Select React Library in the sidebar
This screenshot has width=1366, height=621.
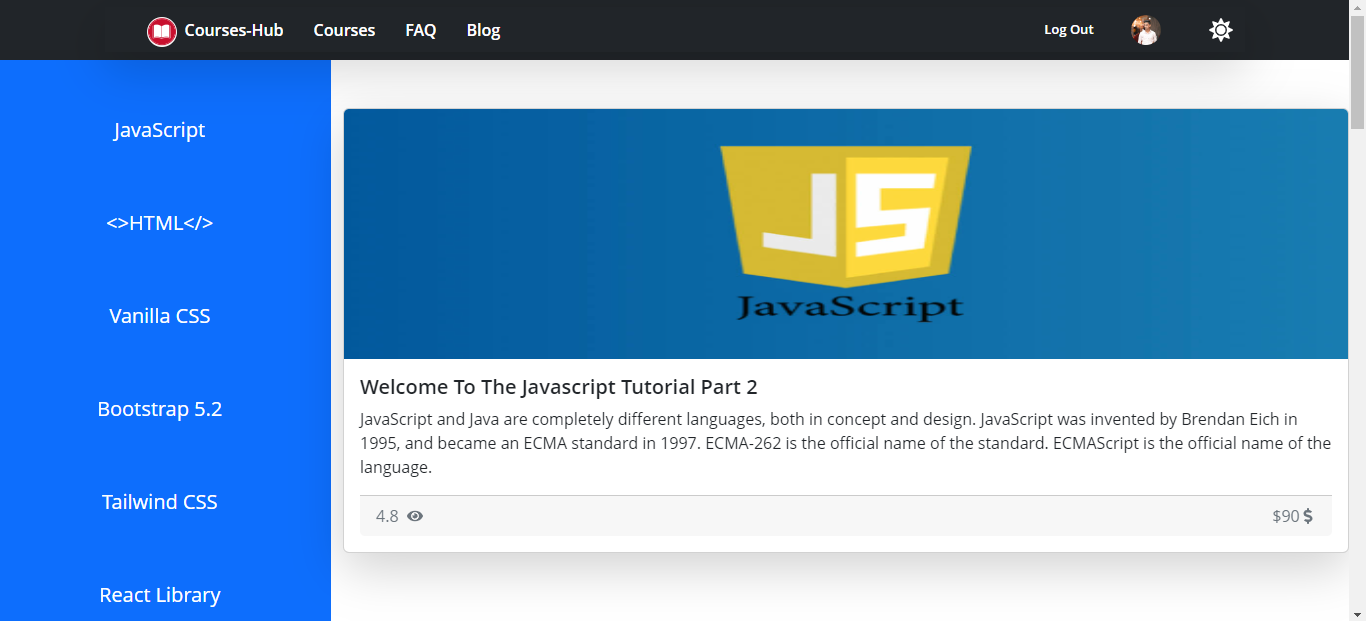[x=160, y=595]
